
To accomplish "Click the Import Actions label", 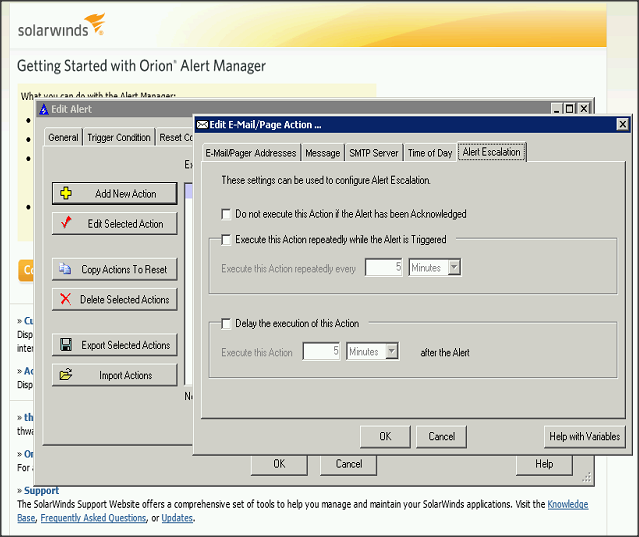I will coord(126,375).
